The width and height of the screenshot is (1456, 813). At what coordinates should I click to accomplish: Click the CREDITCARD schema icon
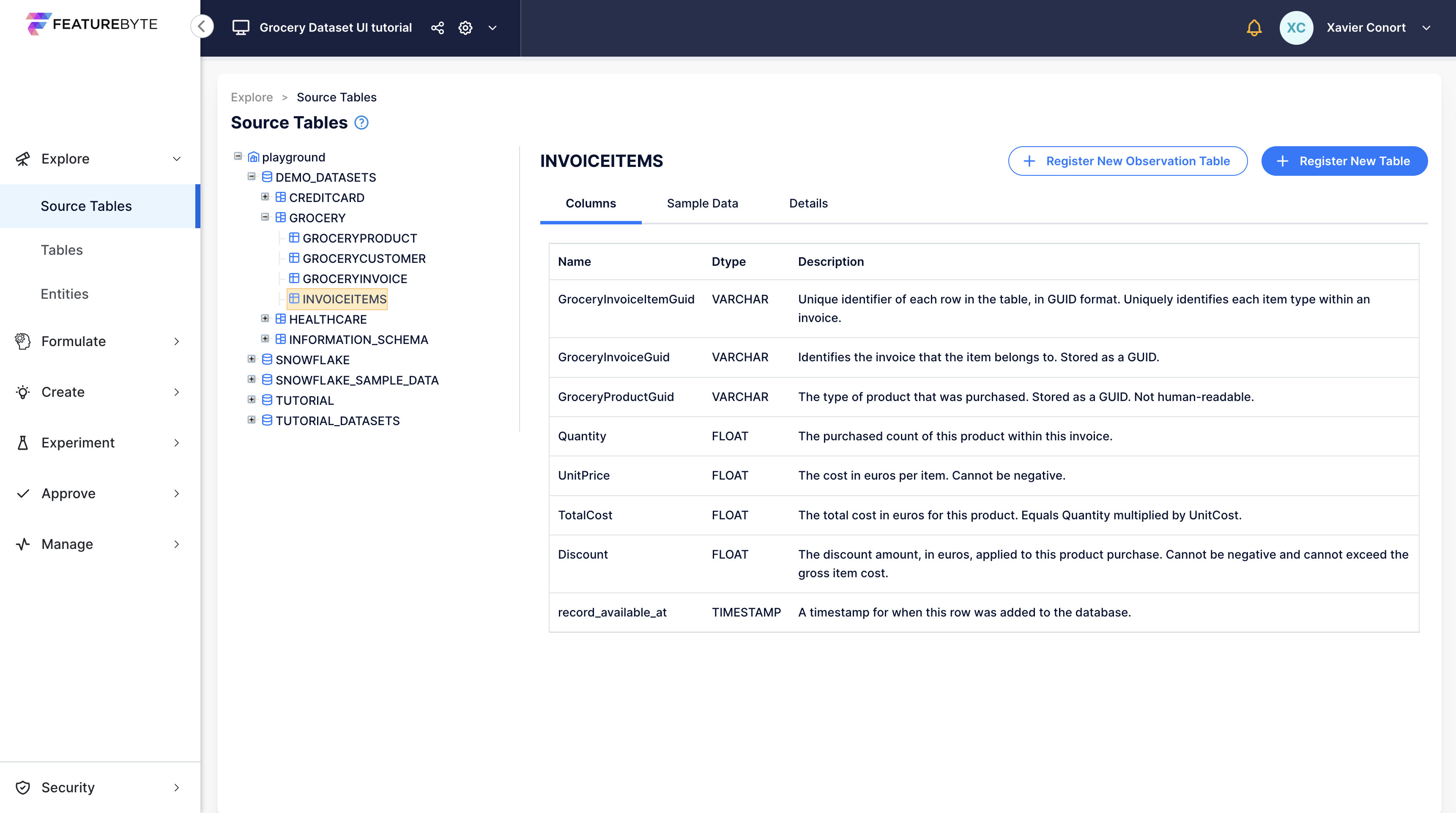point(281,198)
